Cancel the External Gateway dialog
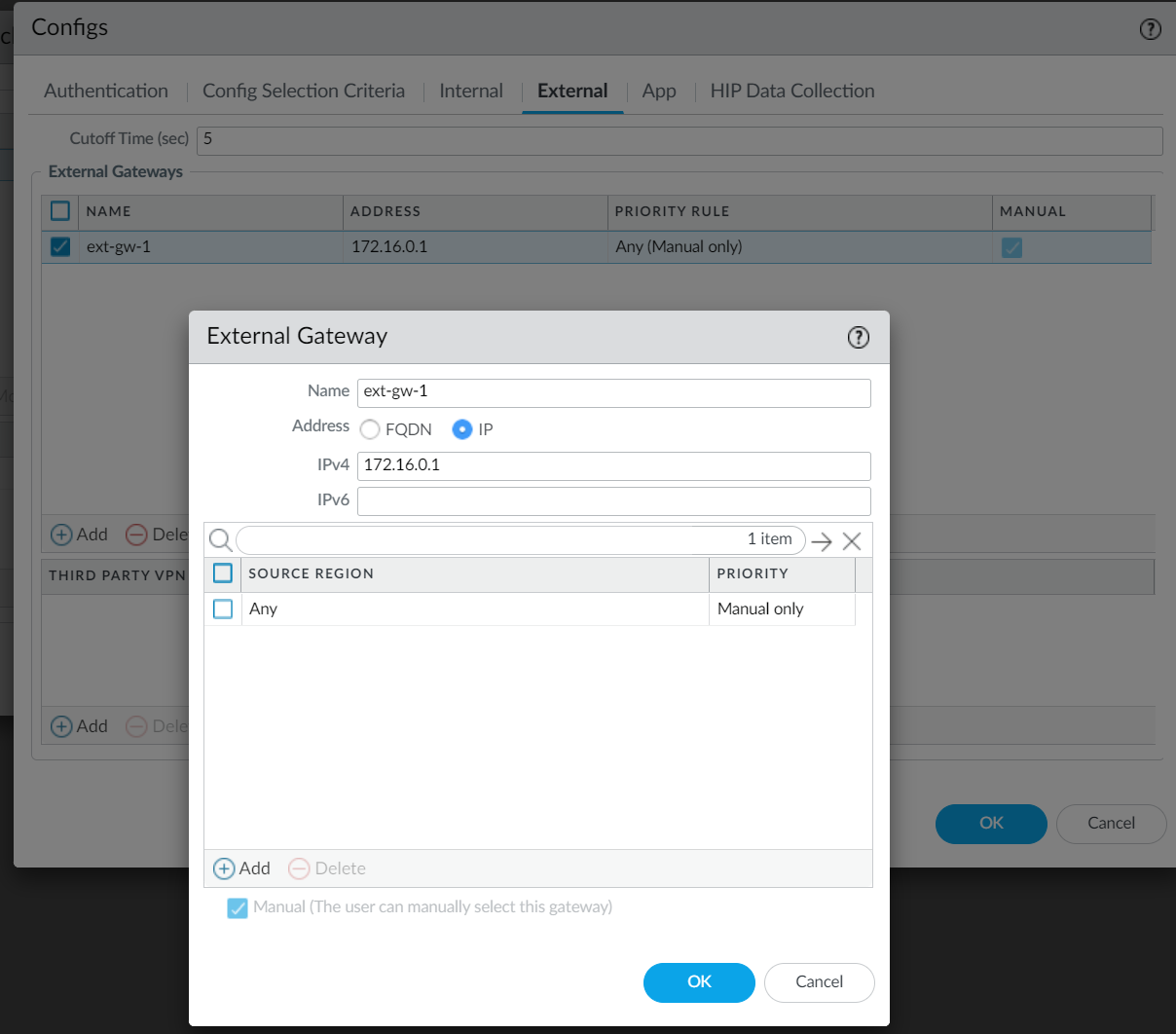1176x1034 pixels. point(820,982)
